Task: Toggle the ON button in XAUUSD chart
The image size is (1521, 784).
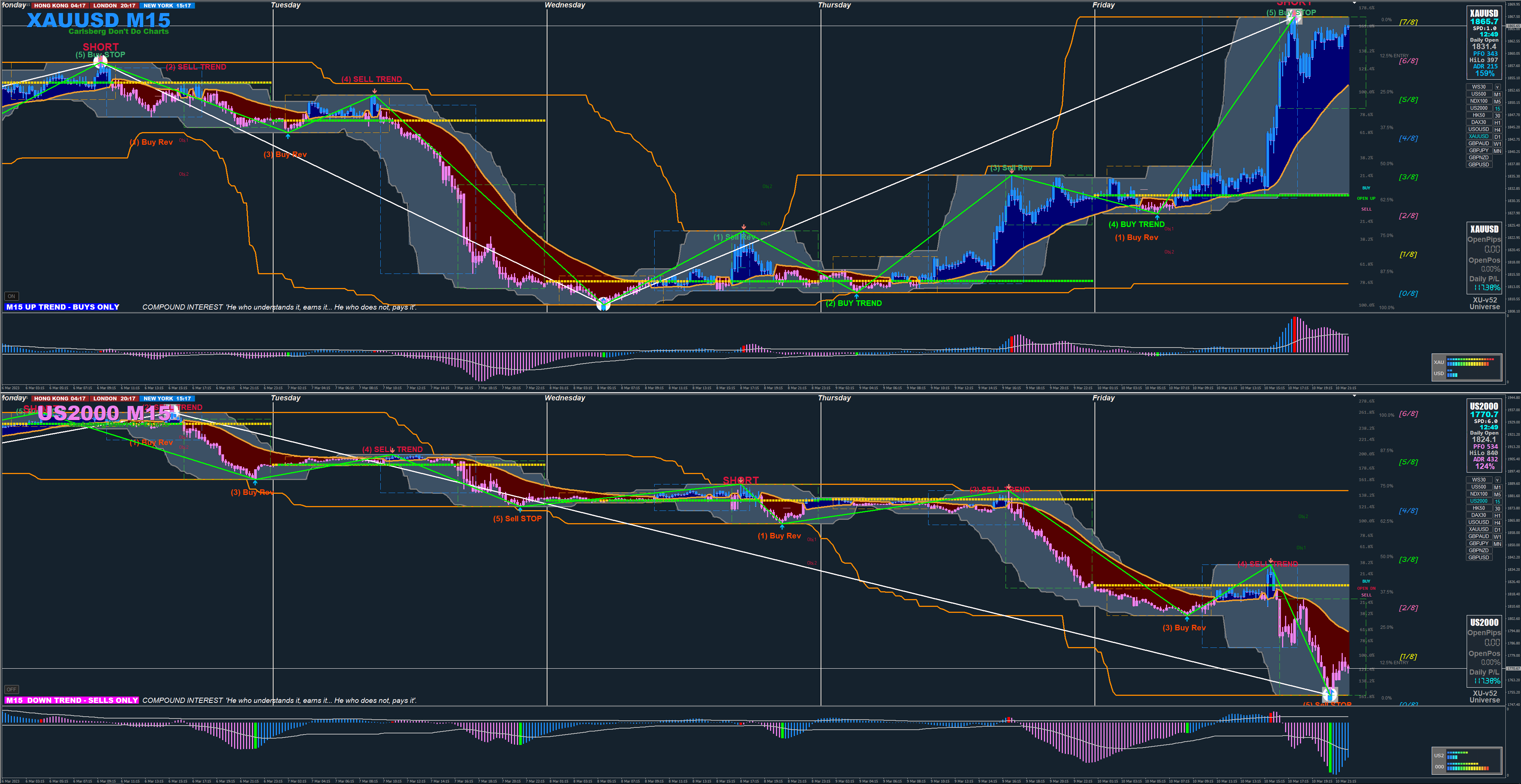Action: point(11,296)
